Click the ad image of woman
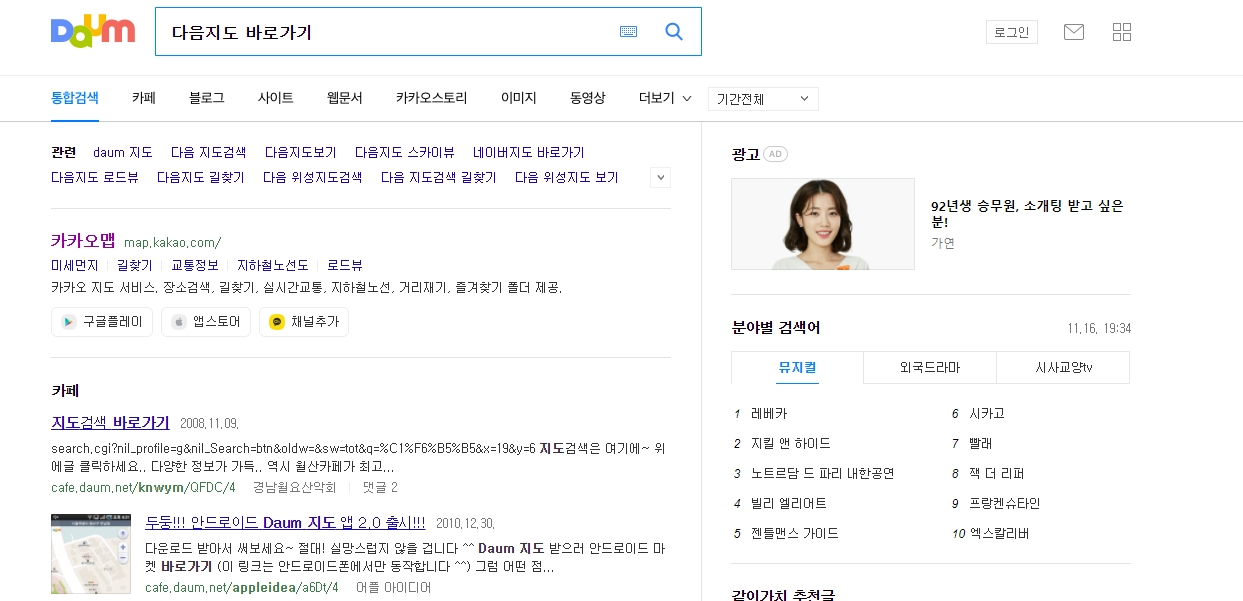Image resolution: width=1243 pixels, height=601 pixels. (823, 224)
